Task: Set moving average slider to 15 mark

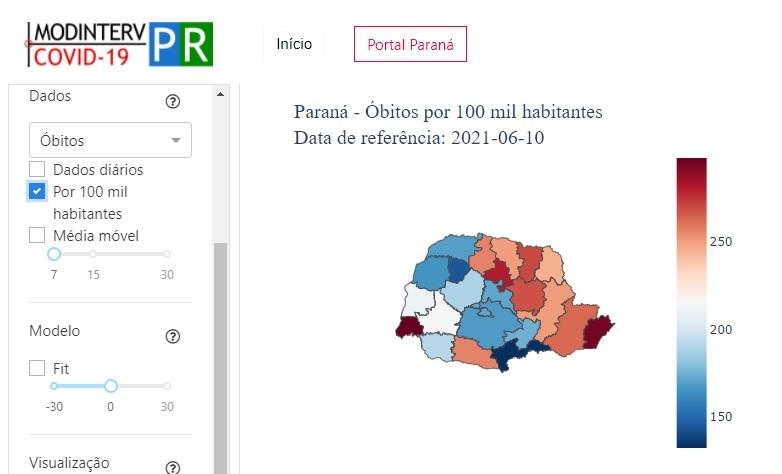Action: 93,254
